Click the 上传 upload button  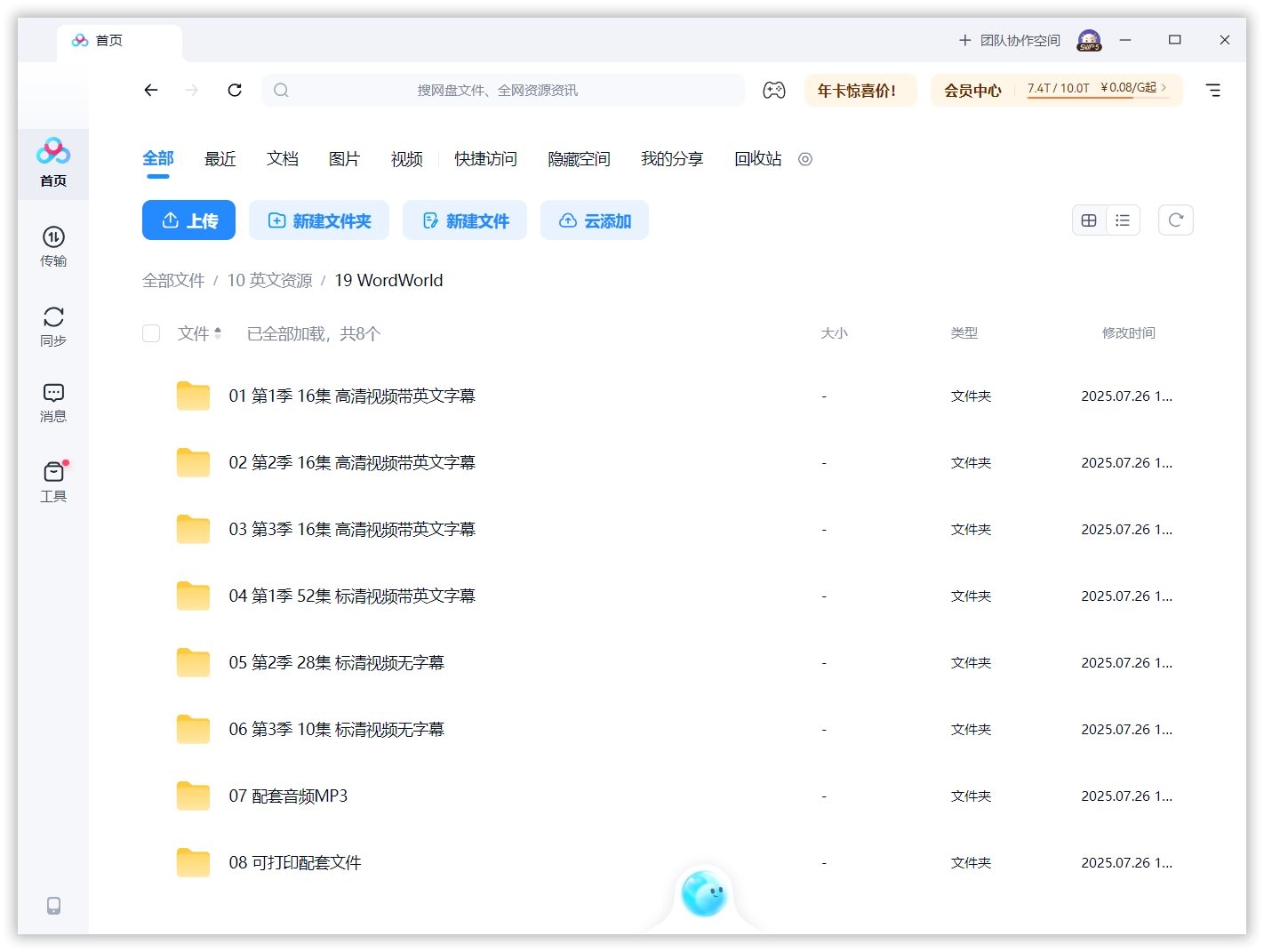pos(188,220)
